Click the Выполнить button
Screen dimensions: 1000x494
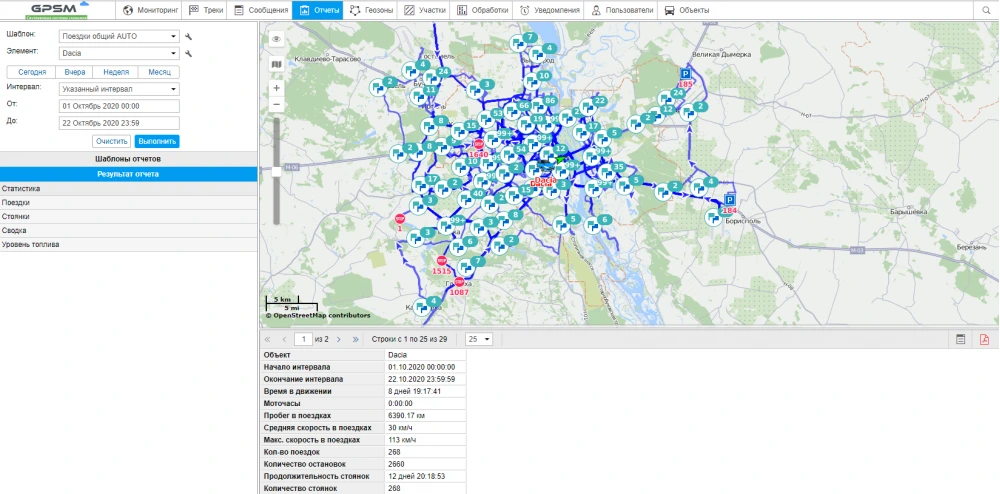click(157, 142)
